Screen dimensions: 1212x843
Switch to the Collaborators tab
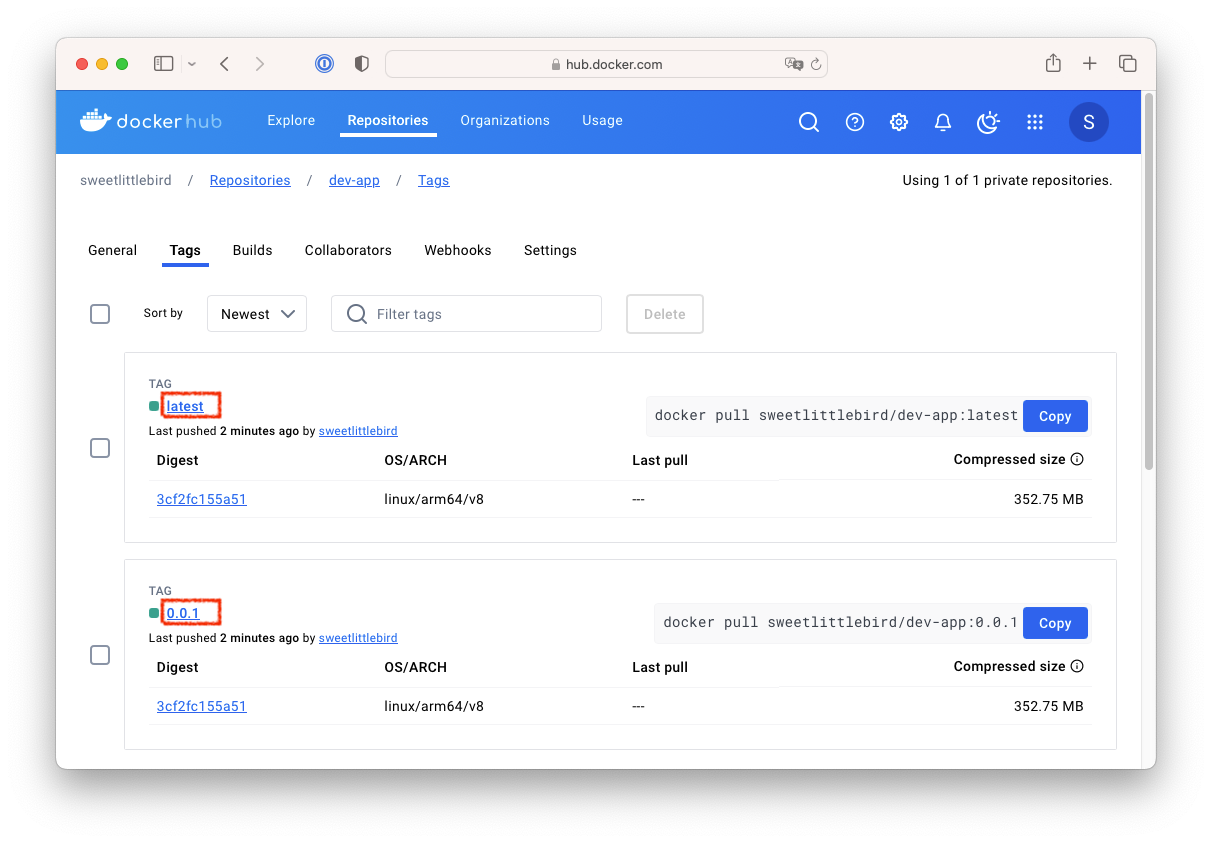point(348,250)
